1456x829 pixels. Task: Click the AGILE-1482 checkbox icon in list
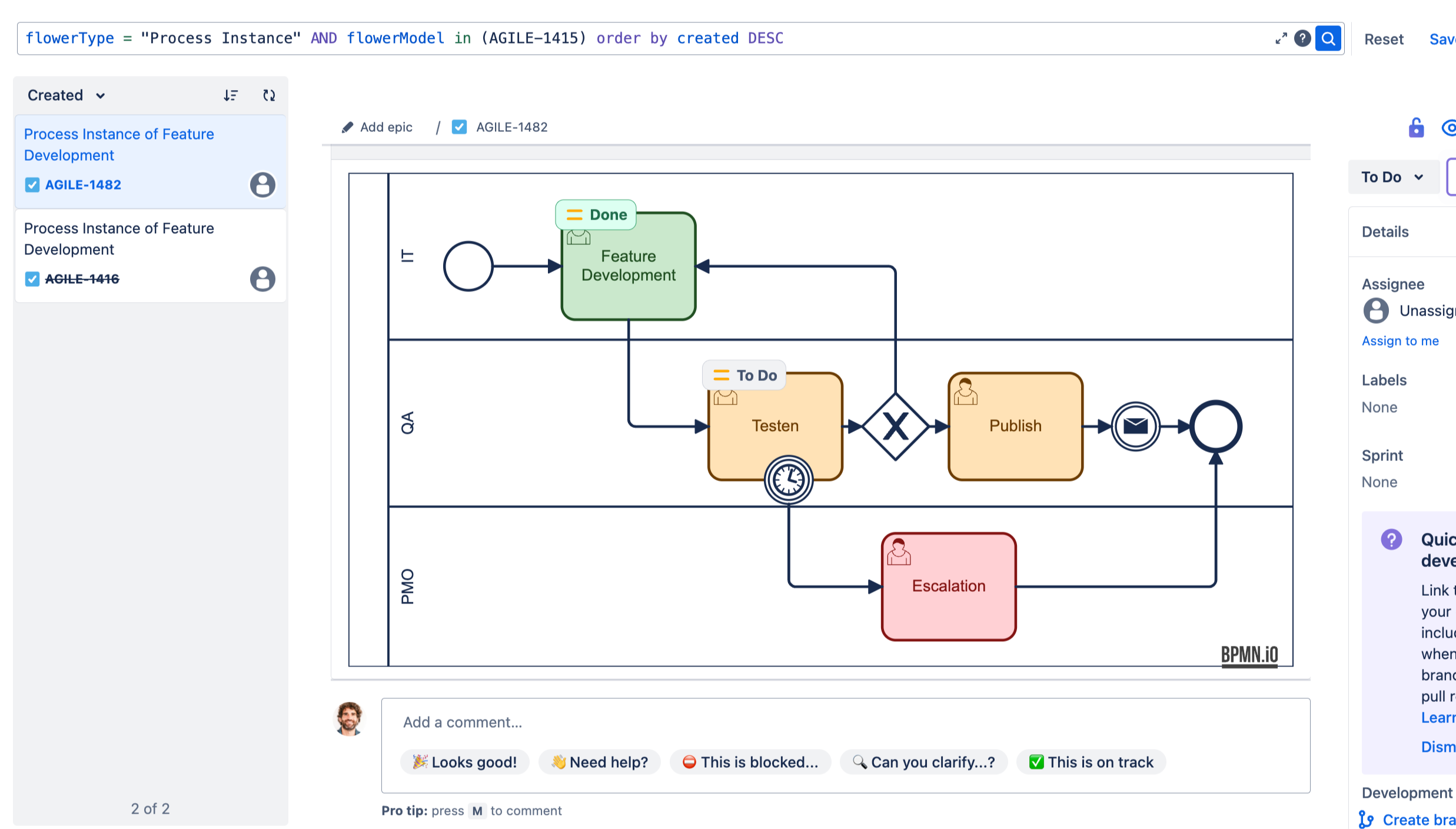tap(32, 185)
